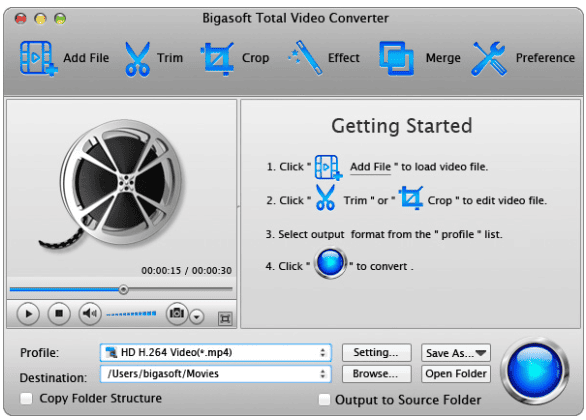Expand the snapshot options arrow
This screenshot has height=420, width=586.
[x=197, y=317]
